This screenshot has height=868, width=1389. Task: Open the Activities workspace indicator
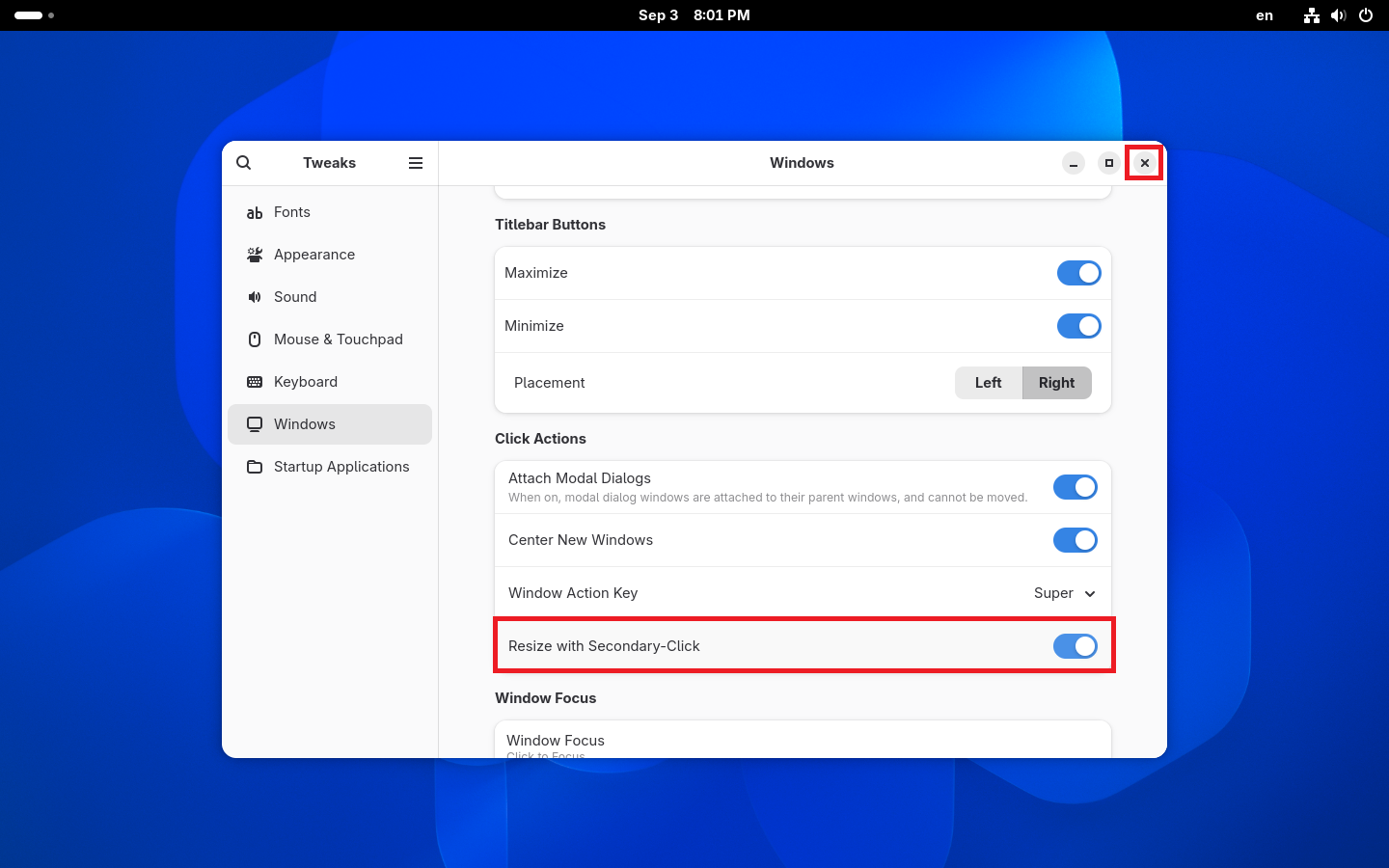[x=34, y=15]
